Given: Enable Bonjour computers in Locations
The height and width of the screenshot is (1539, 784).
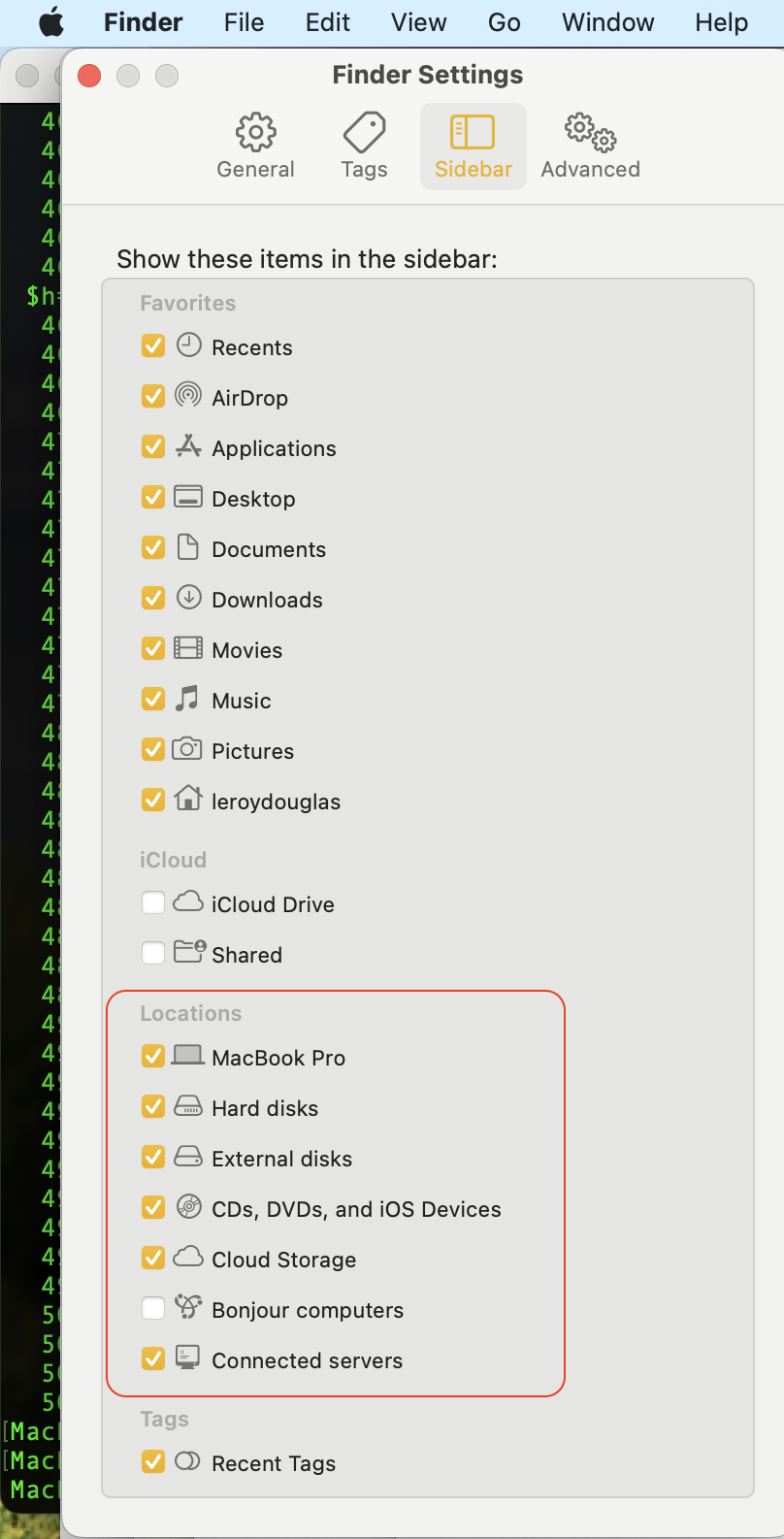Looking at the screenshot, I should (152, 1308).
